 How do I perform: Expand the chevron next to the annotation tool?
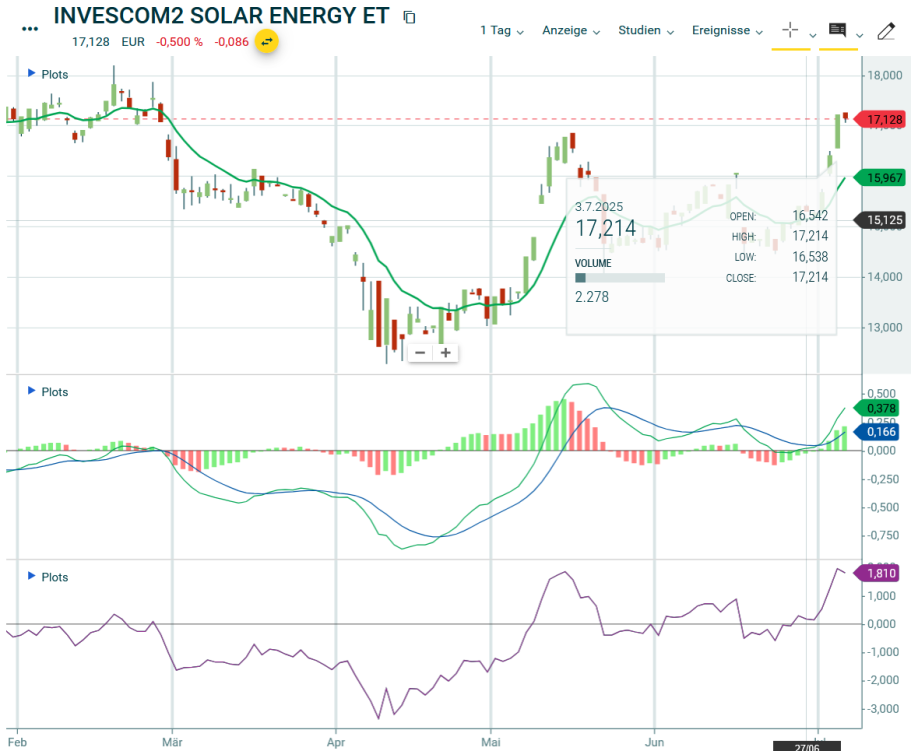(860, 35)
